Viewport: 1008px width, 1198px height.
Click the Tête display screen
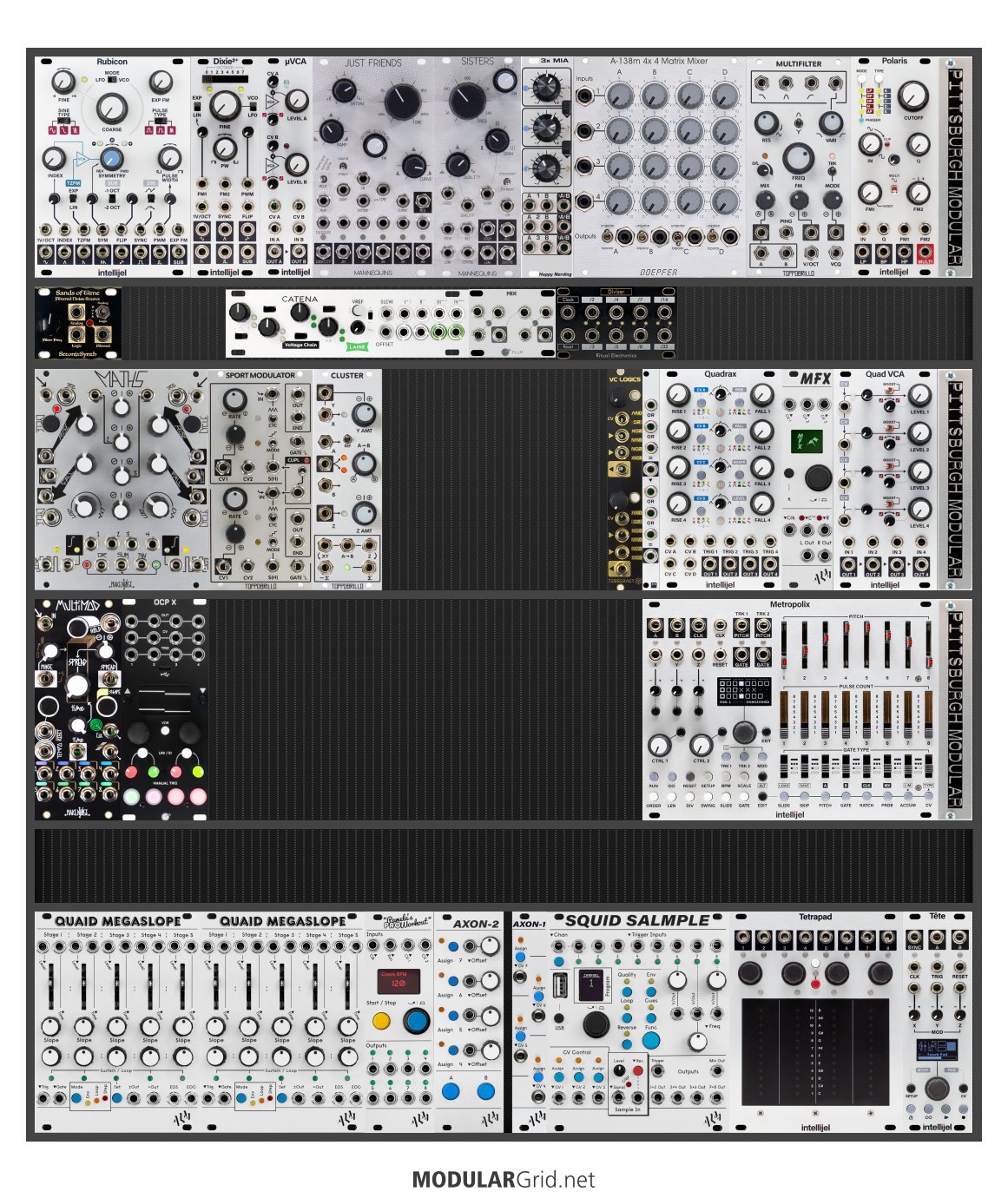[x=937, y=1048]
